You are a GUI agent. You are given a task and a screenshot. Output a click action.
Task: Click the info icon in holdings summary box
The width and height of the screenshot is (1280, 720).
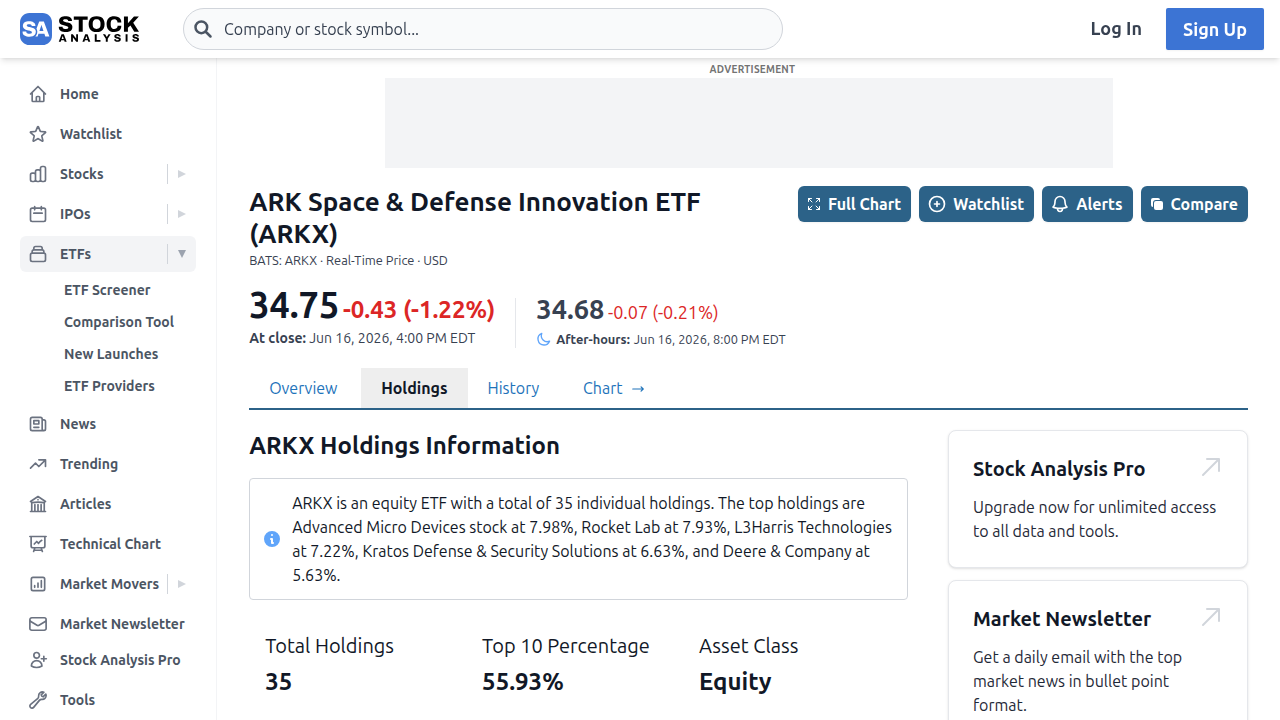[272, 539]
